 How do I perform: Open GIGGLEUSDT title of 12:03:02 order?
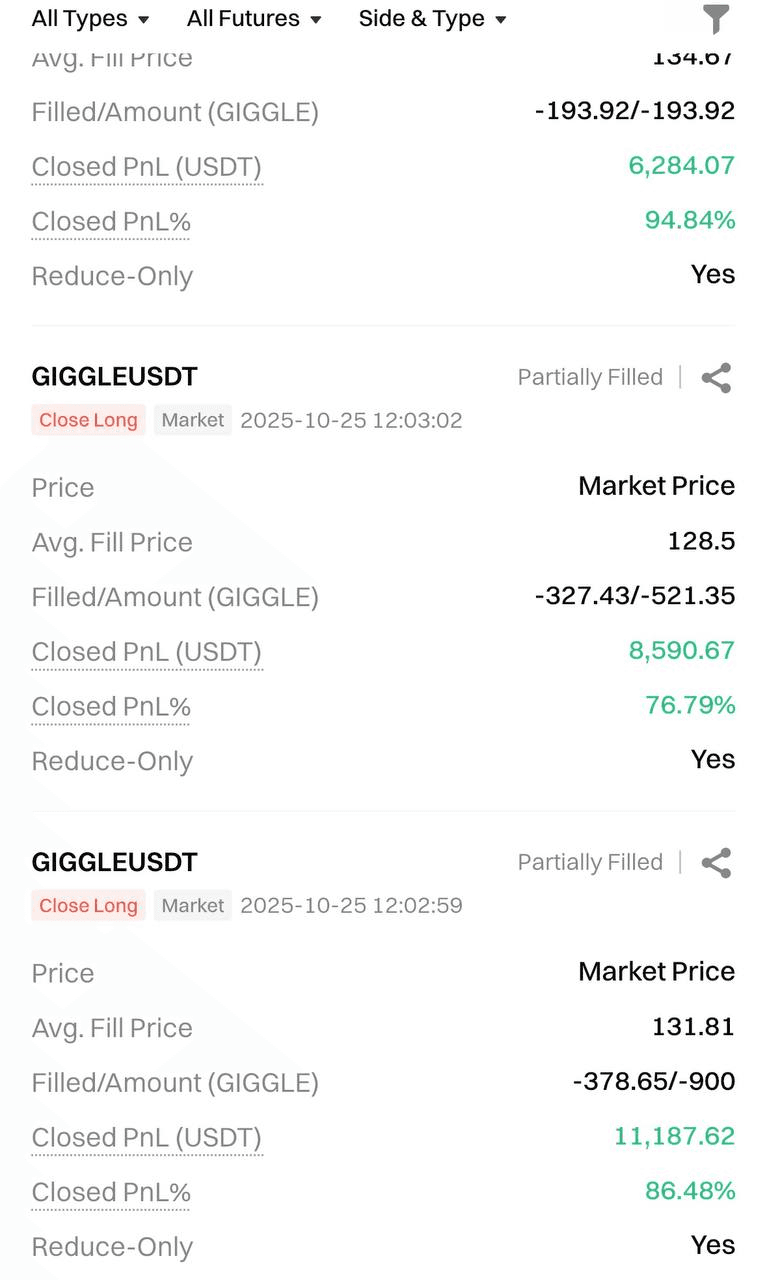pyautogui.click(x=115, y=377)
